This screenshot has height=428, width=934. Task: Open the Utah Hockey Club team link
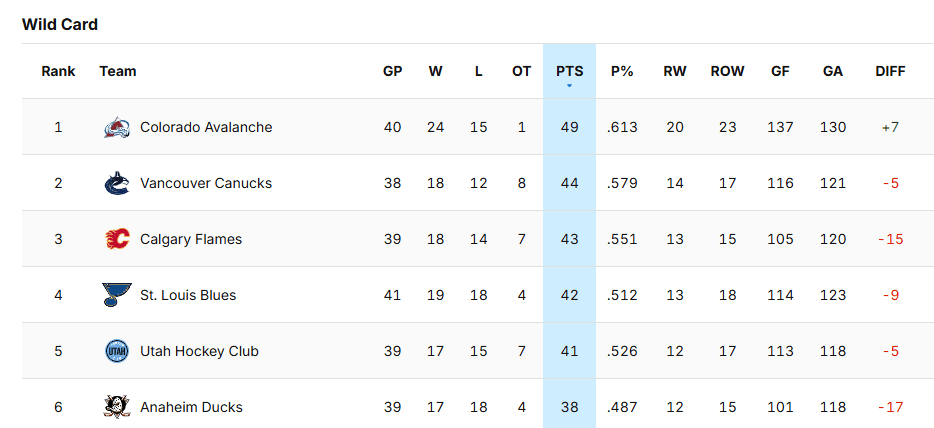[x=199, y=351]
